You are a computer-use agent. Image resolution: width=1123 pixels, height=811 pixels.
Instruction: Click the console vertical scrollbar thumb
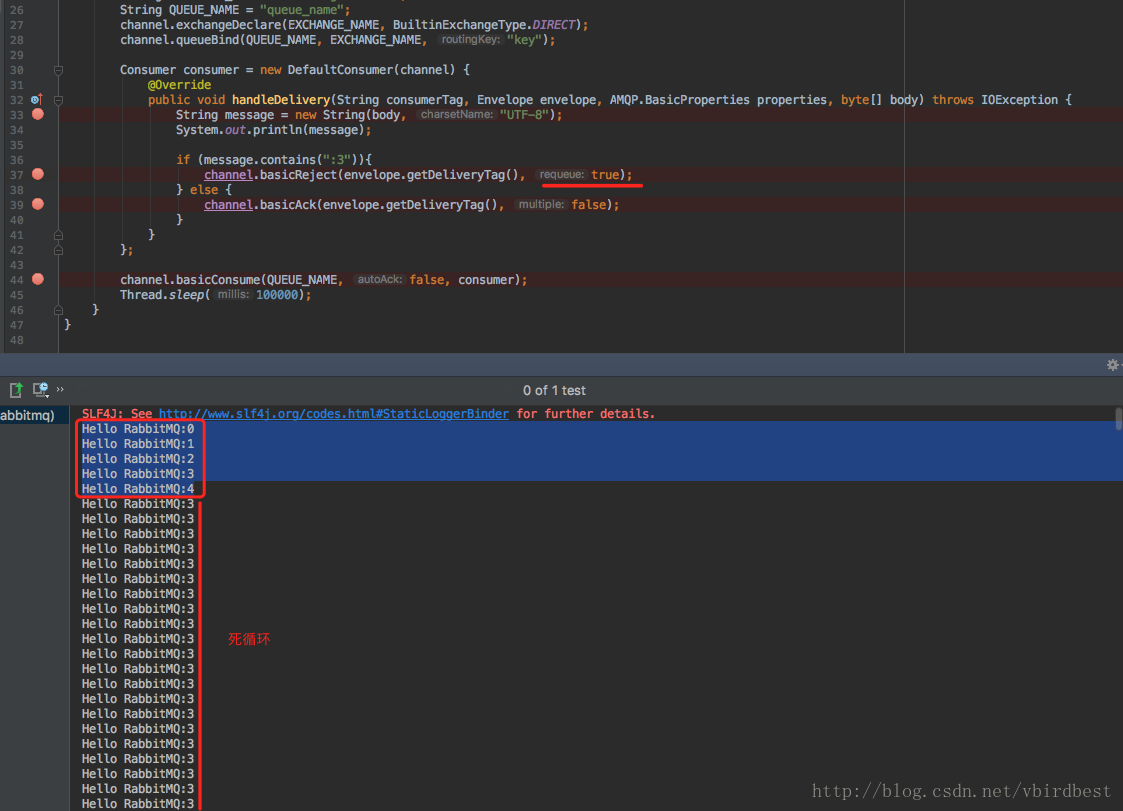(x=1118, y=418)
